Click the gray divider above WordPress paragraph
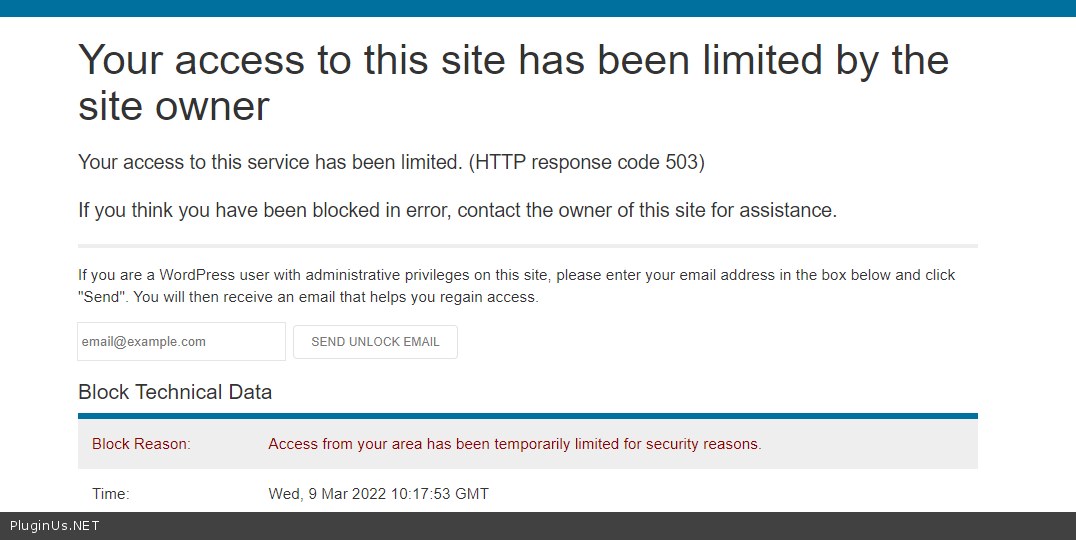Screen dimensions: 1076x540 [528, 245]
